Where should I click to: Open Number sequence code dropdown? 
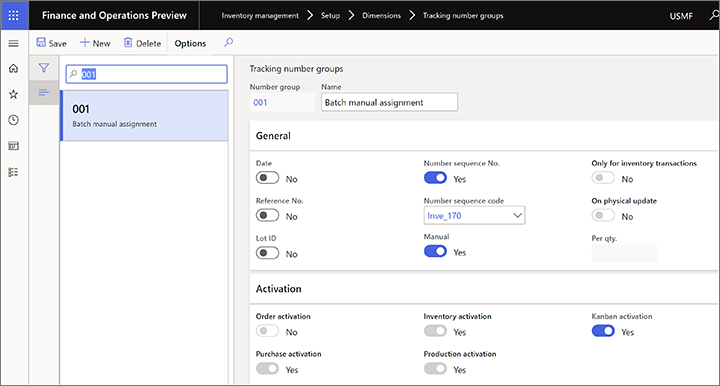474,215
